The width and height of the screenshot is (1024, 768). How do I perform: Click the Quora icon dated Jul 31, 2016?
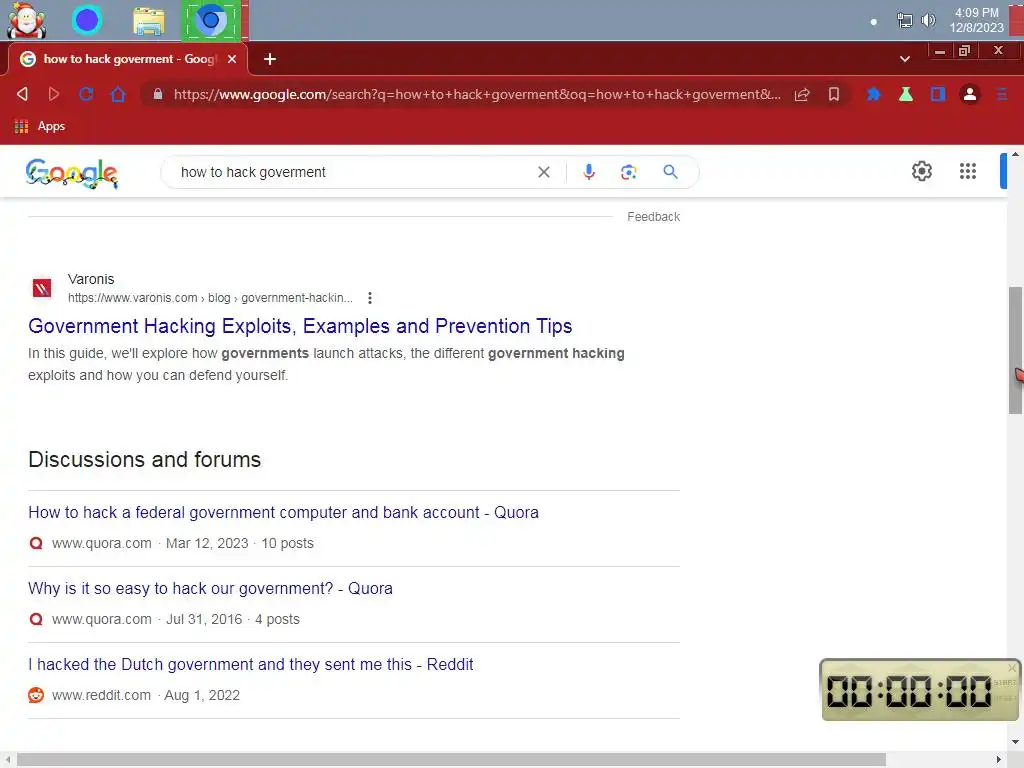click(x=36, y=619)
